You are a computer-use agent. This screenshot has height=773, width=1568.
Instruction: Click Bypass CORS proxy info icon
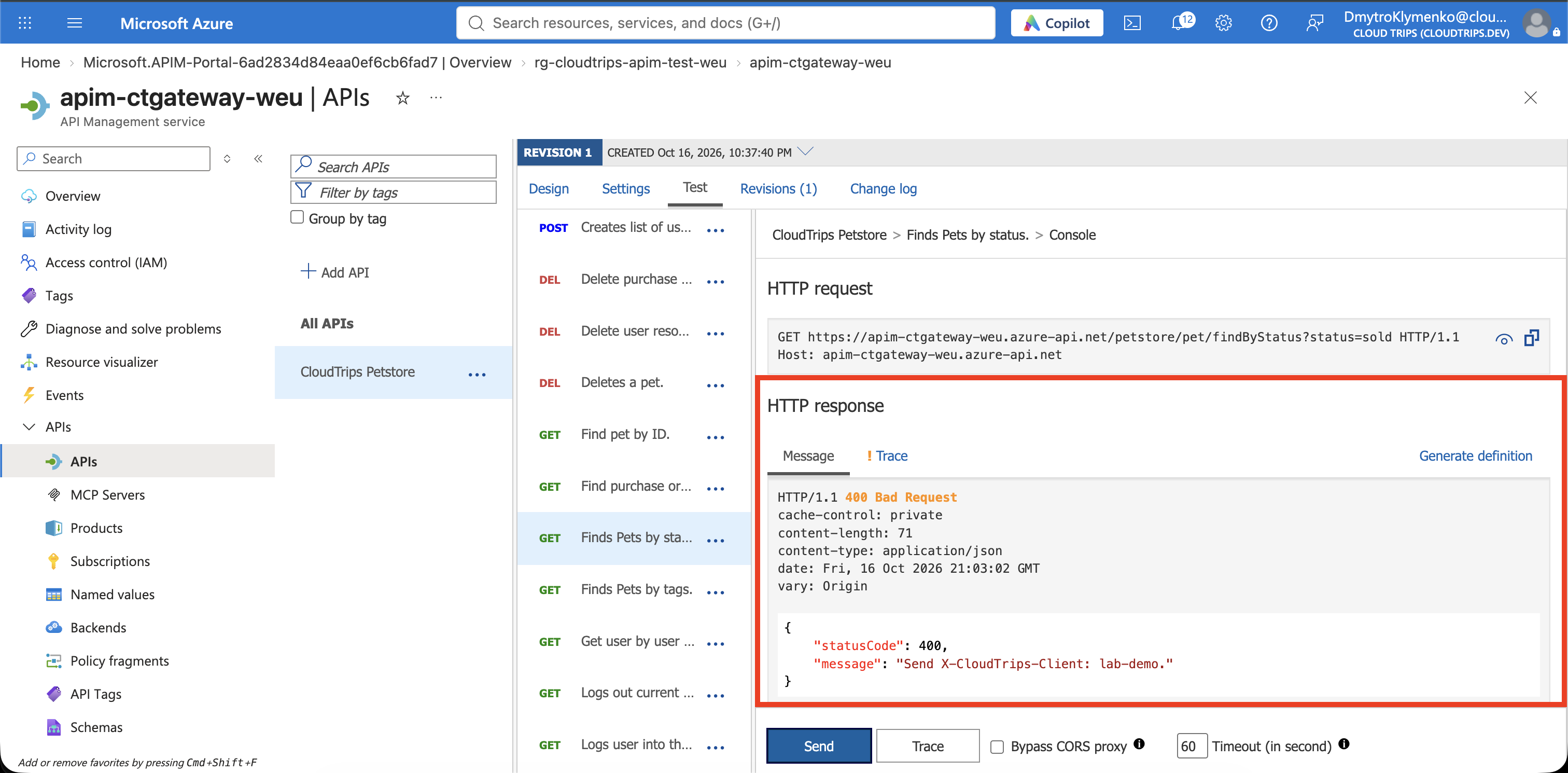[x=1140, y=744]
